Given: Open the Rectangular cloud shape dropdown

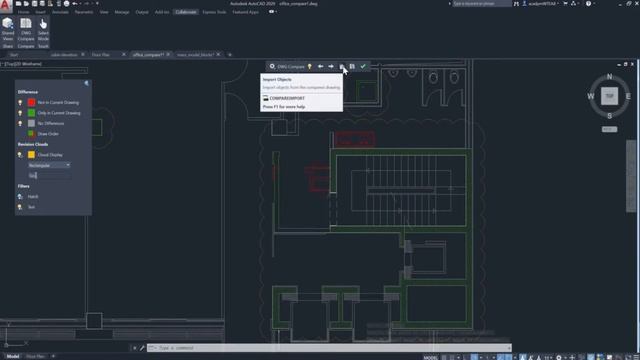Looking at the screenshot, I should [49, 165].
